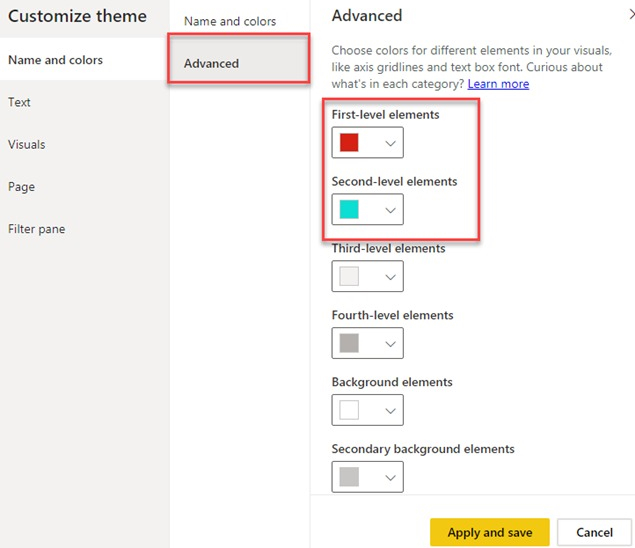Open the Text settings category
Viewport: 635px width, 548px height.
pyautogui.click(x=20, y=102)
